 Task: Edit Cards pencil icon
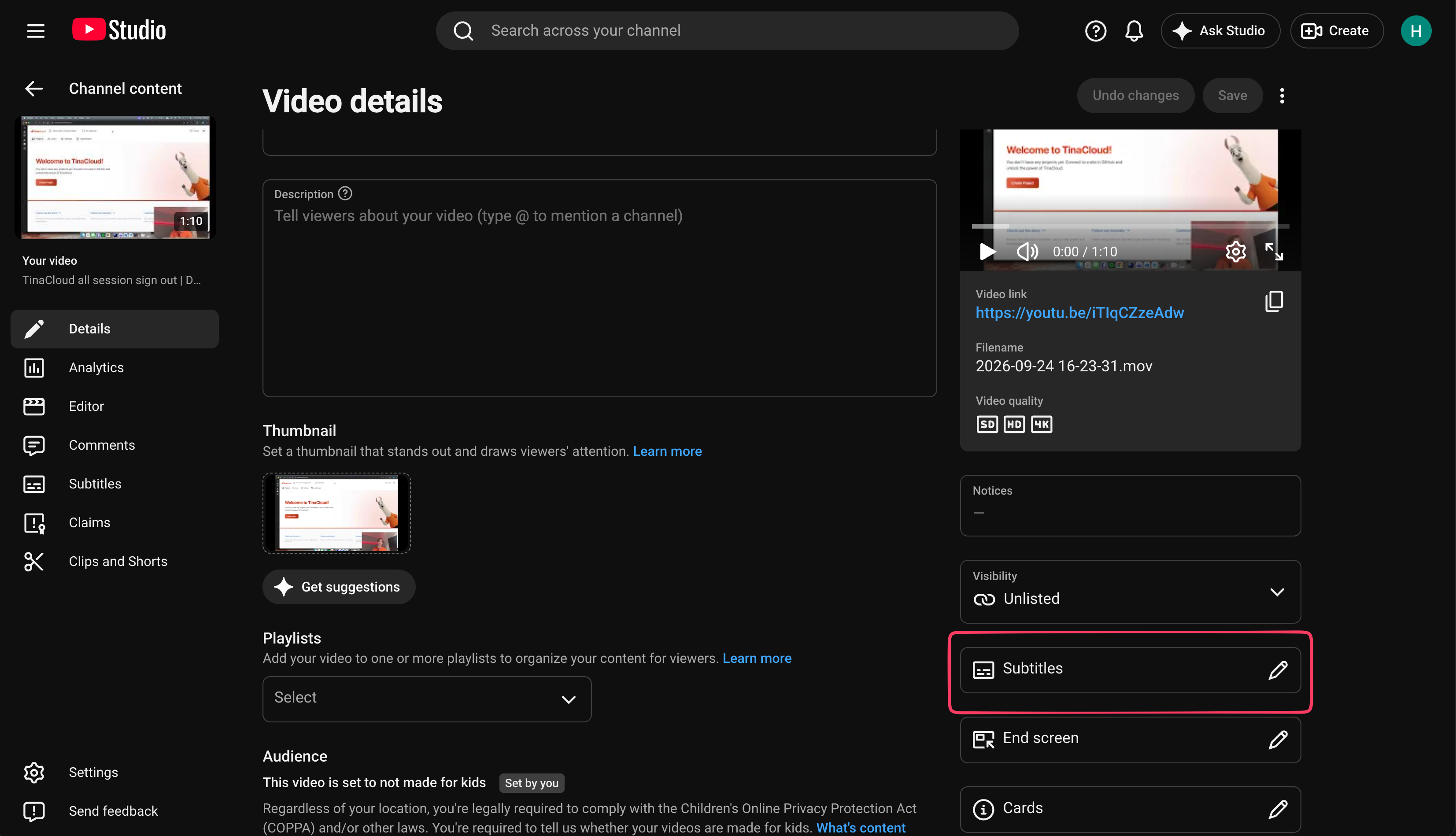pos(1278,809)
